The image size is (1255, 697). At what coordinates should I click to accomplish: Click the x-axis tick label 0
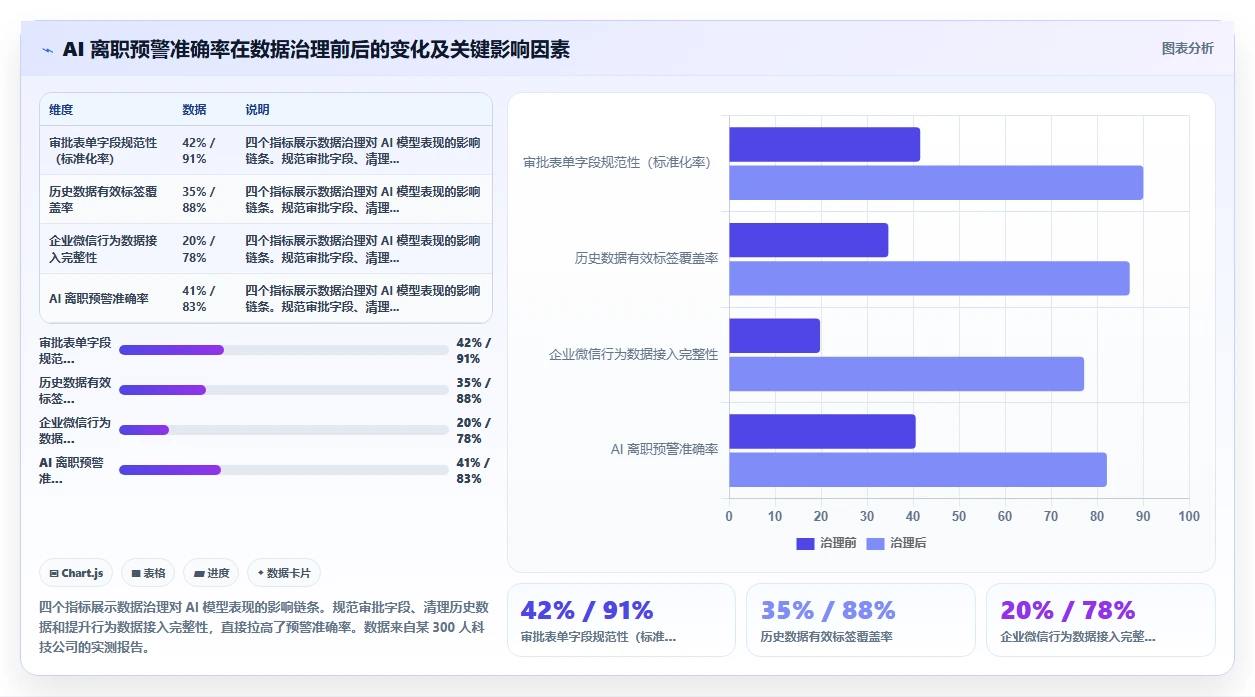[729, 516]
